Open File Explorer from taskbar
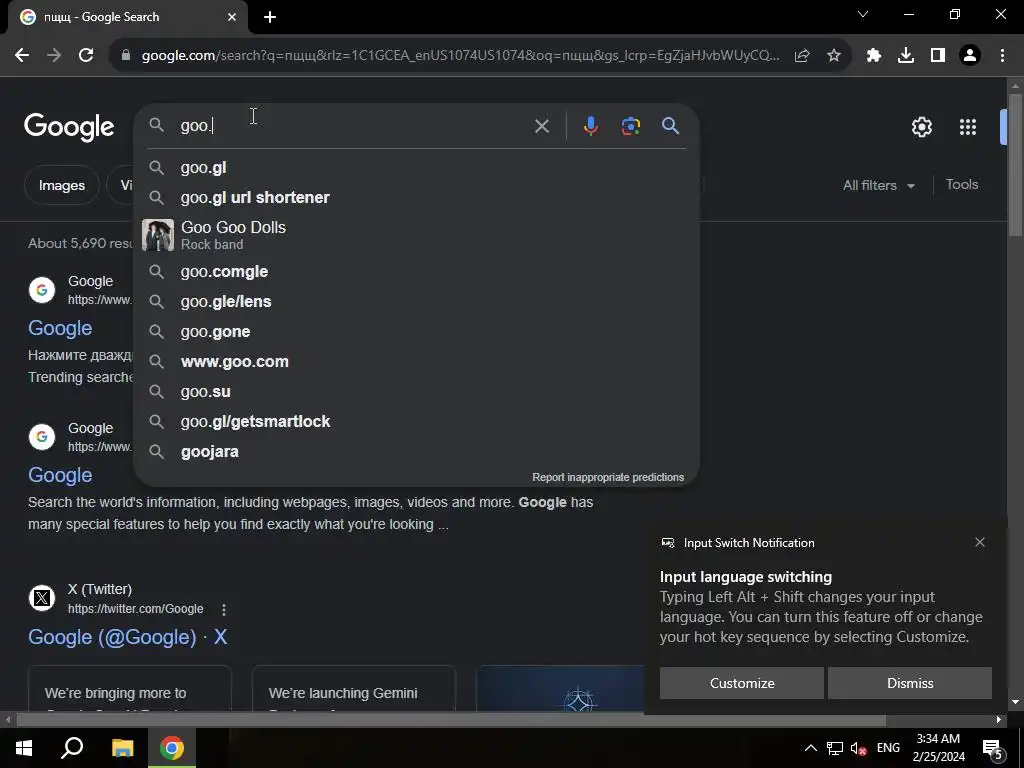This screenshot has height=768, width=1024. (122, 748)
